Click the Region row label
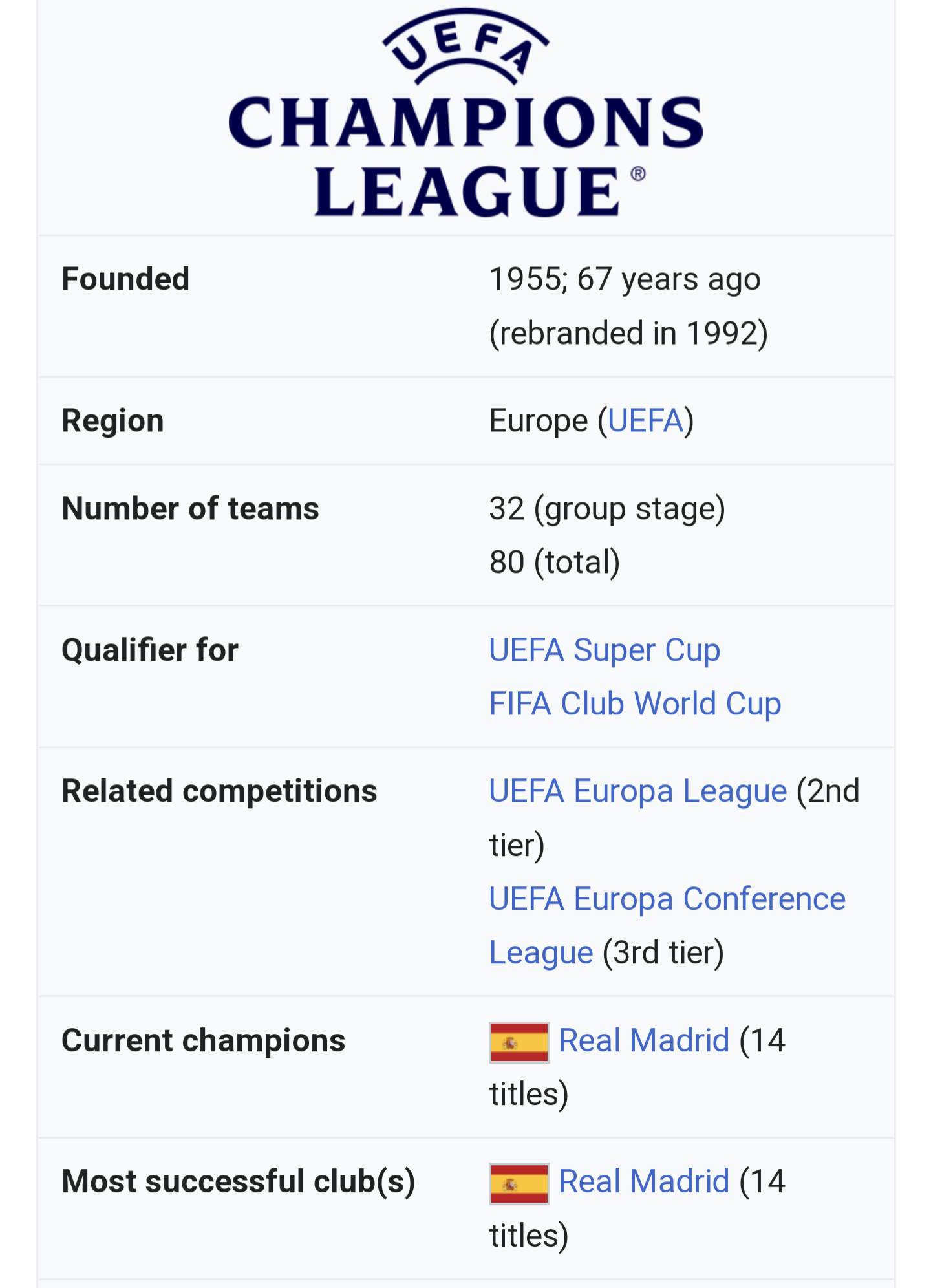This screenshot has width=931, height=1288. point(112,421)
